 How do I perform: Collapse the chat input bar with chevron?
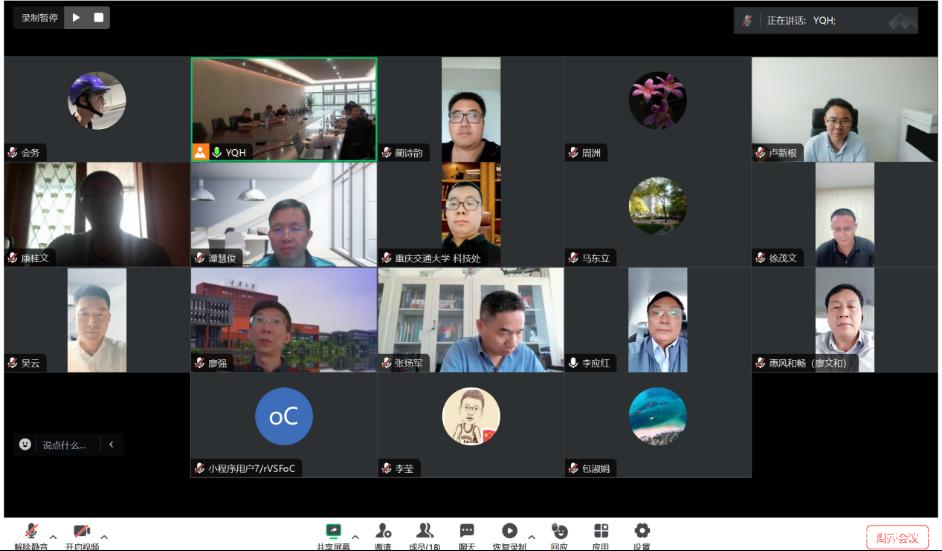pos(111,444)
